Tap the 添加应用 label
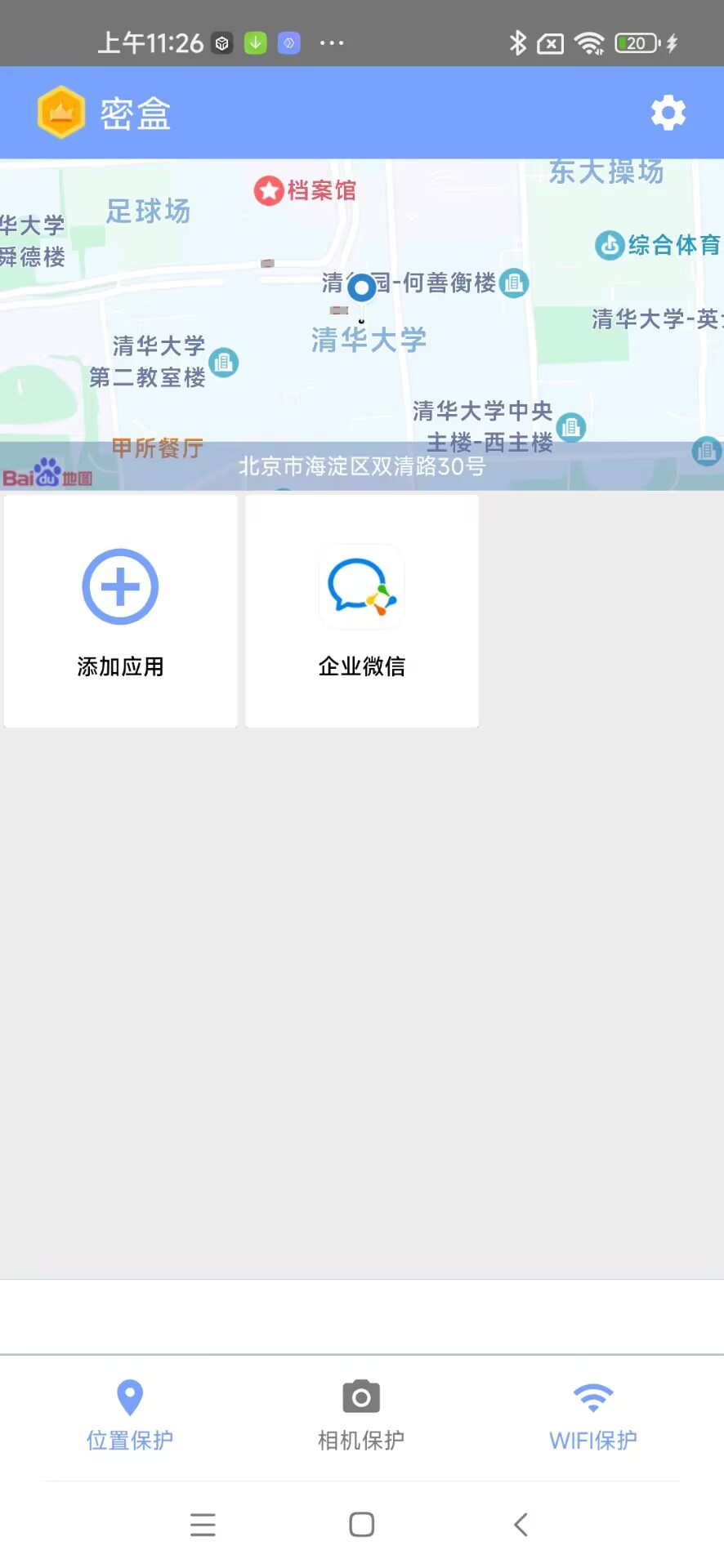The height and width of the screenshot is (1568, 724). click(x=120, y=666)
